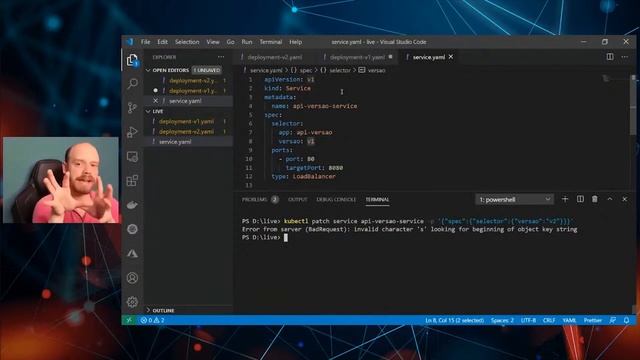The height and width of the screenshot is (360, 640).
Task: Open the Help menu
Action: coord(296,42)
